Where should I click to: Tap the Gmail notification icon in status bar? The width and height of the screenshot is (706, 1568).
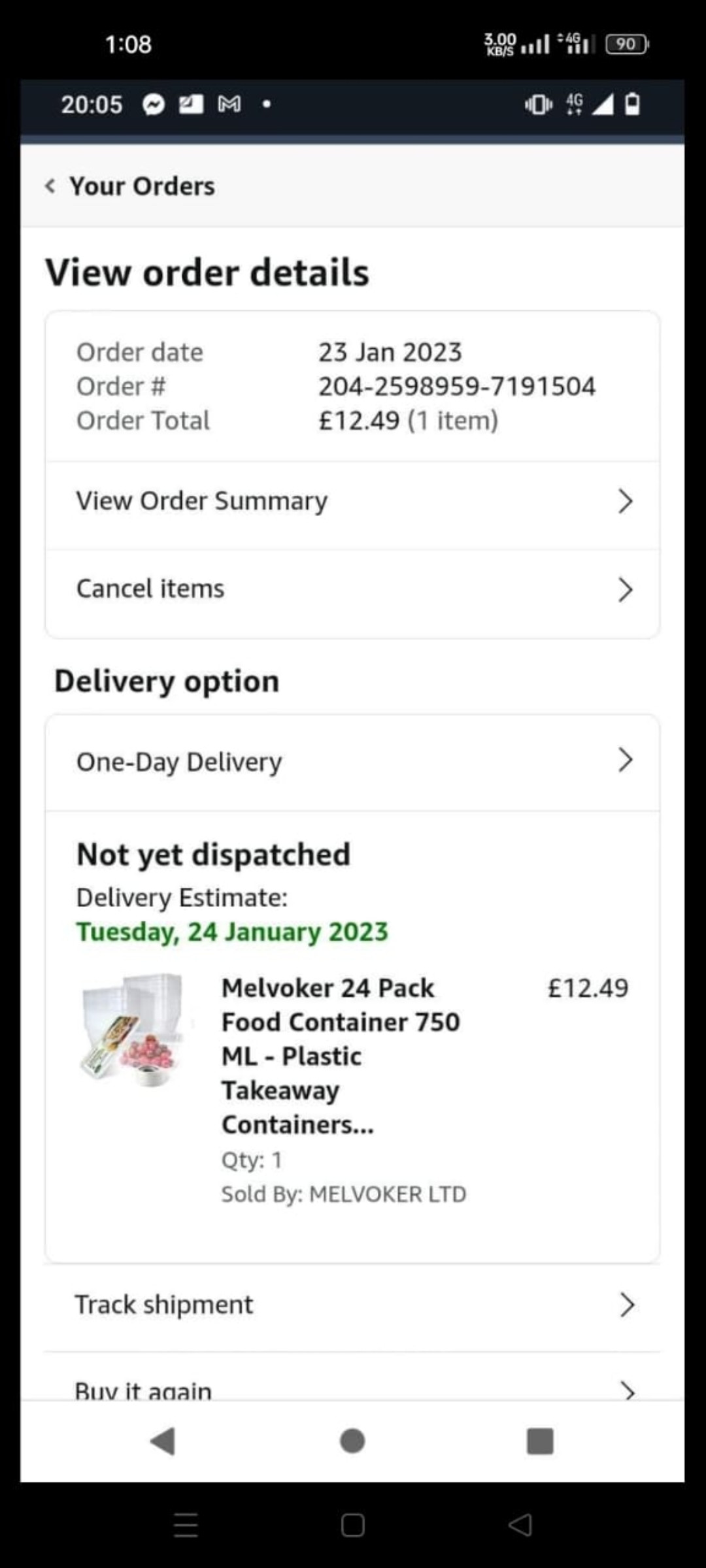[229, 104]
